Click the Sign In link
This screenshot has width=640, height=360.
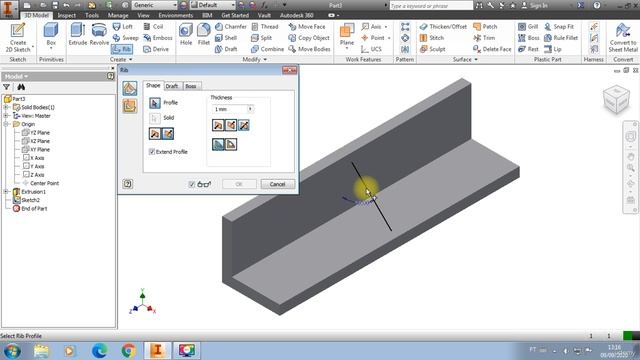click(535, 5)
